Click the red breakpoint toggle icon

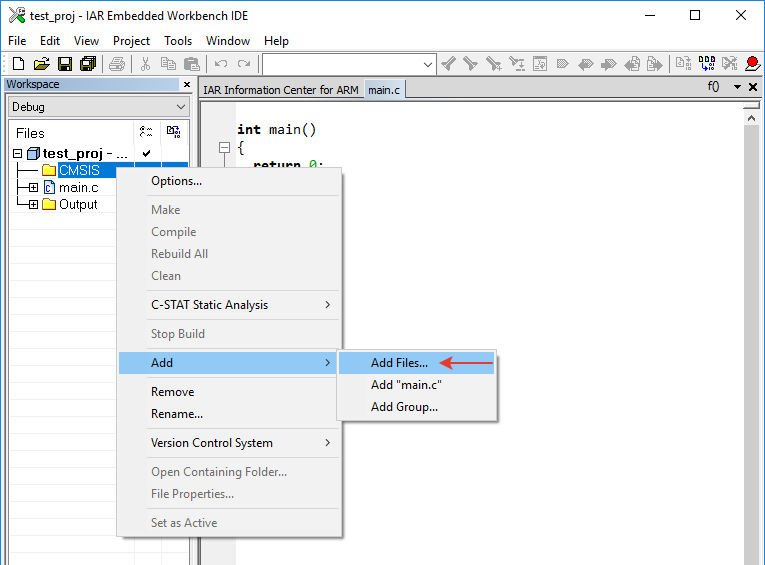[x=753, y=64]
